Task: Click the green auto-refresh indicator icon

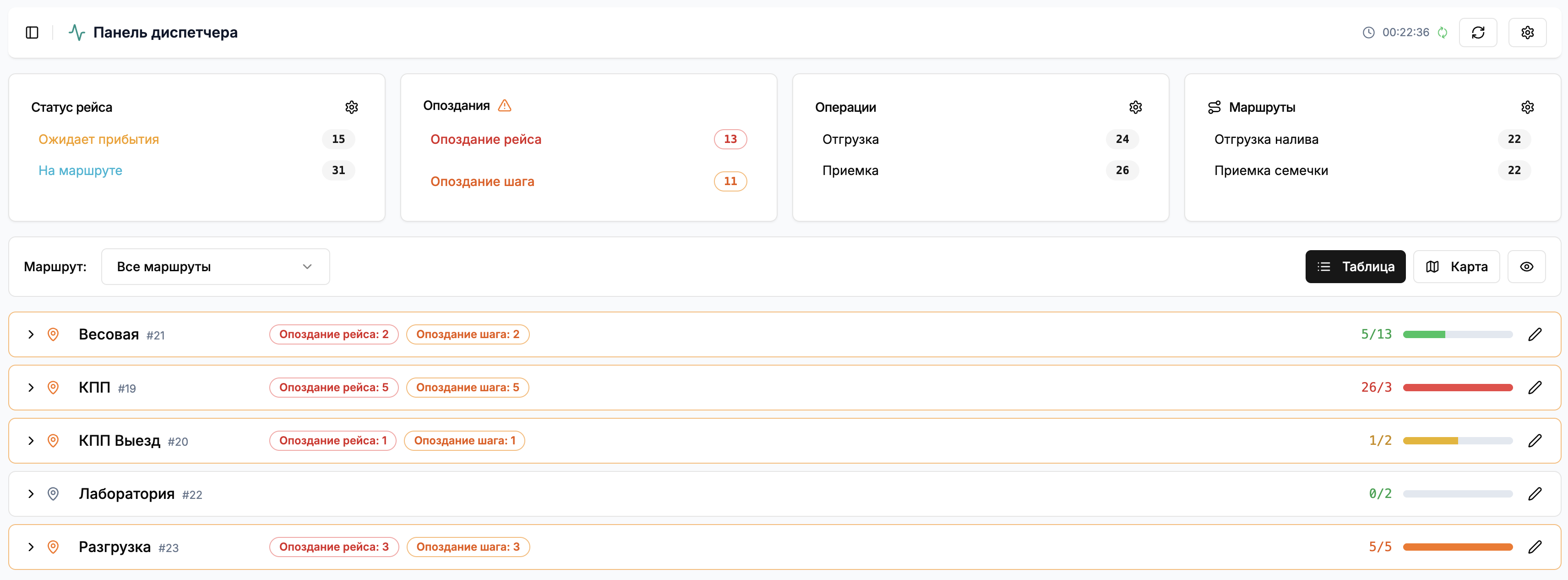Action: click(1442, 32)
